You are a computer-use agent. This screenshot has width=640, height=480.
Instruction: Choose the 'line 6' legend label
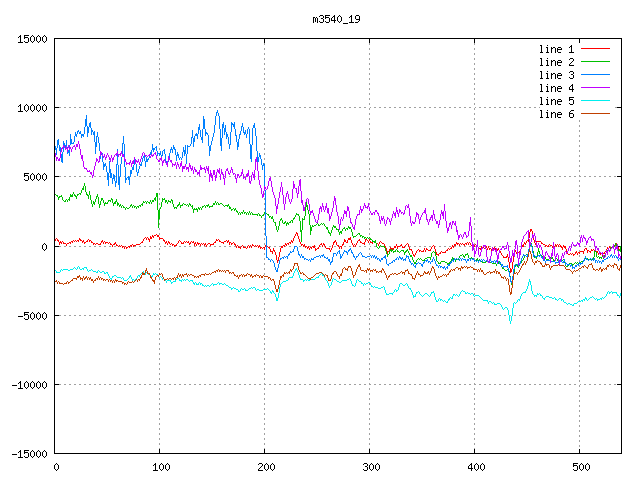coord(556,114)
